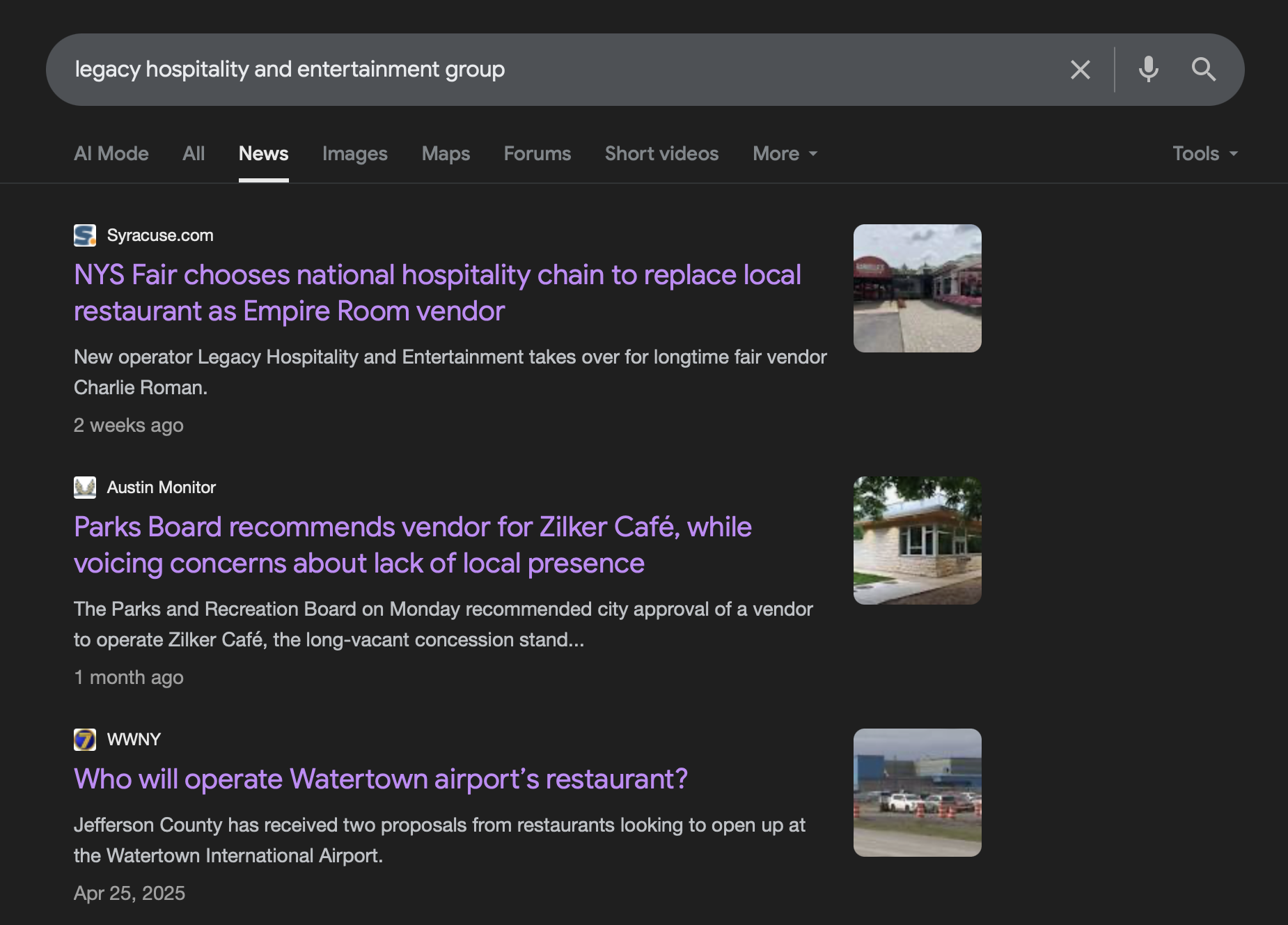Screen dimensions: 1288x925
Task: Open Watertown airport's restaurant article
Action: pos(381,779)
